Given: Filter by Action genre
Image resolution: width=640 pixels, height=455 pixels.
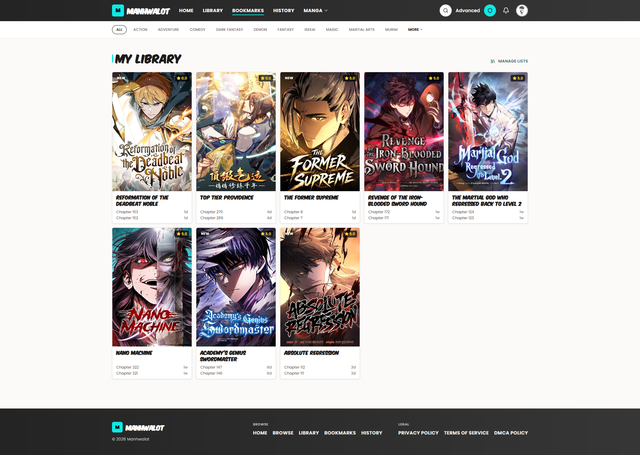Looking at the screenshot, I should point(140,29).
